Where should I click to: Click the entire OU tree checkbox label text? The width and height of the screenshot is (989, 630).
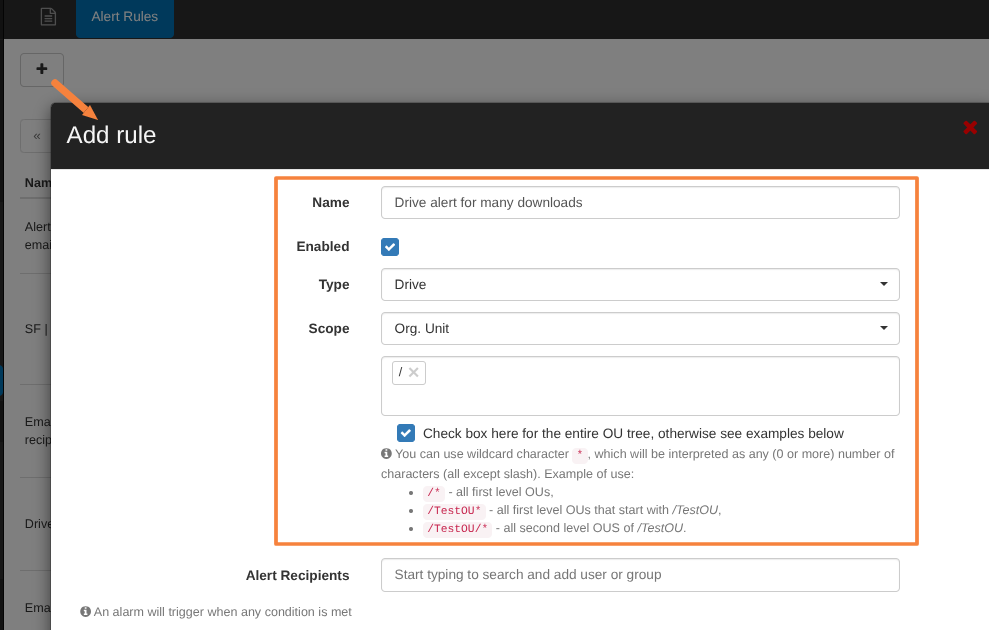[x=633, y=433]
